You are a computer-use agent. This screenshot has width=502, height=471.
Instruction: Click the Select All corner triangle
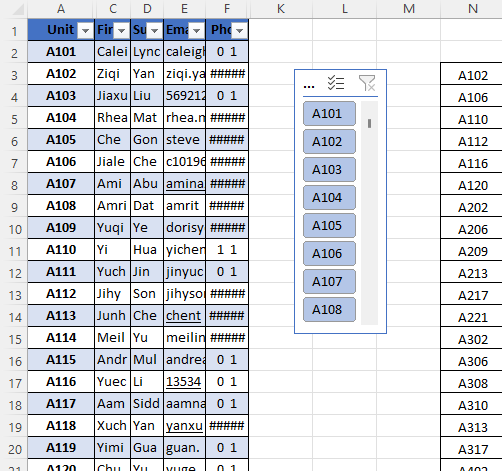18,10
